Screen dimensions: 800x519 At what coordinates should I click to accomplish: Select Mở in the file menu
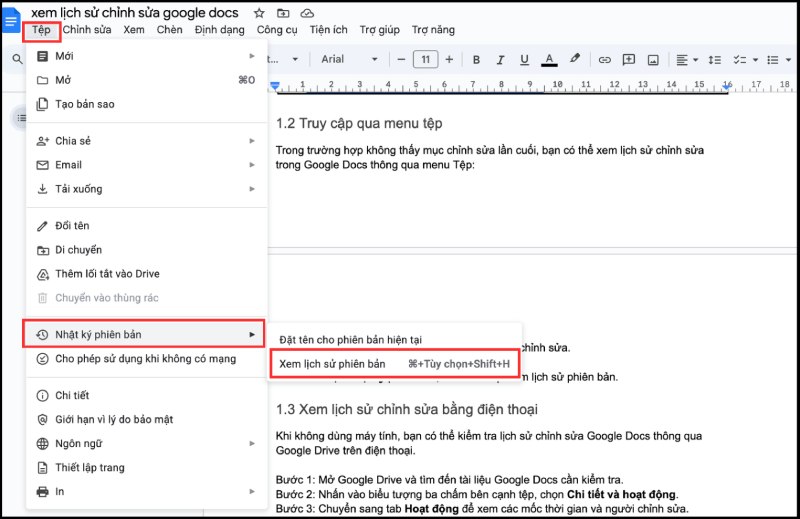point(147,80)
